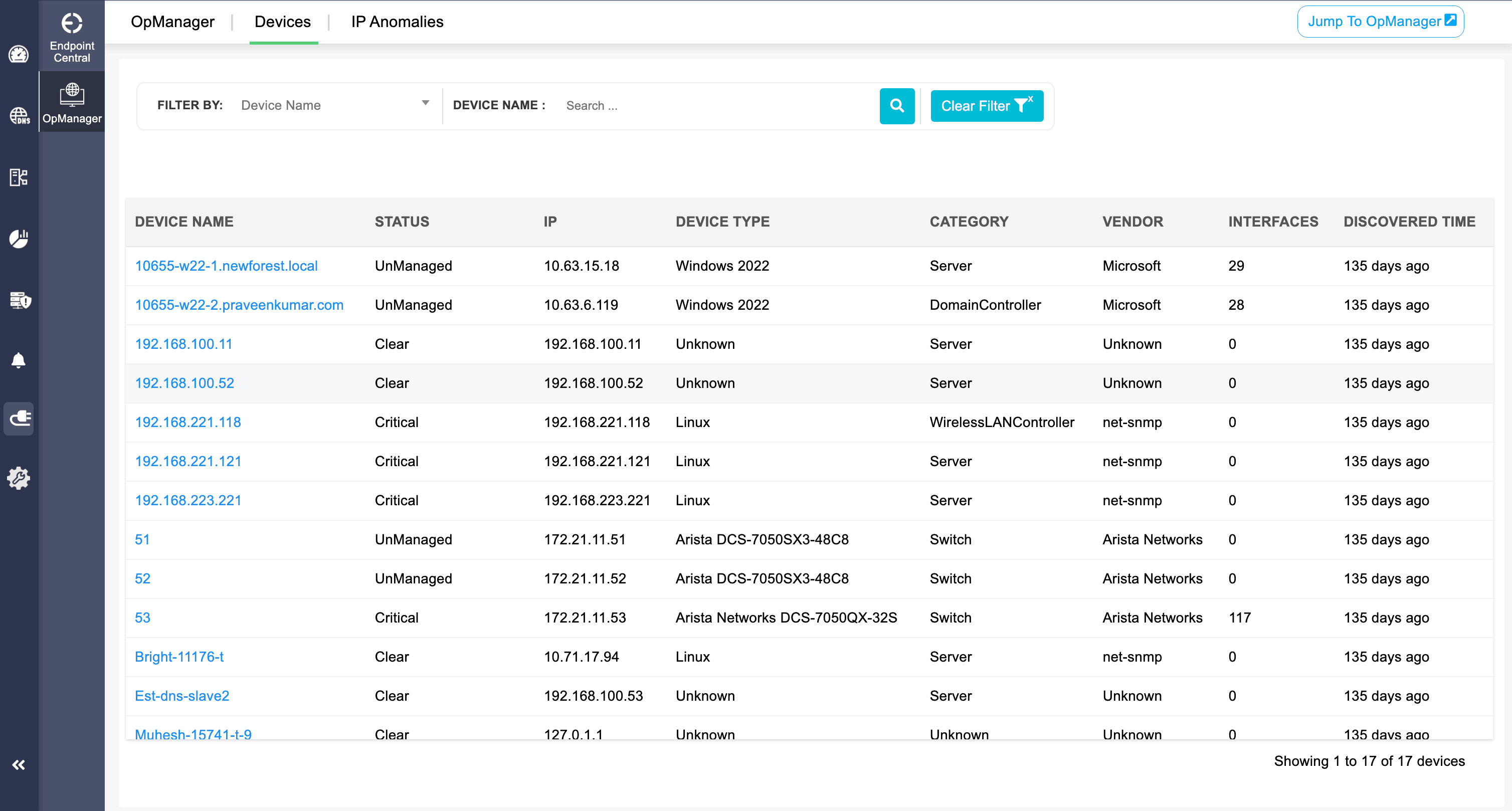The height and width of the screenshot is (811, 1512).
Task: Open the Filter By dropdown
Action: (x=334, y=105)
